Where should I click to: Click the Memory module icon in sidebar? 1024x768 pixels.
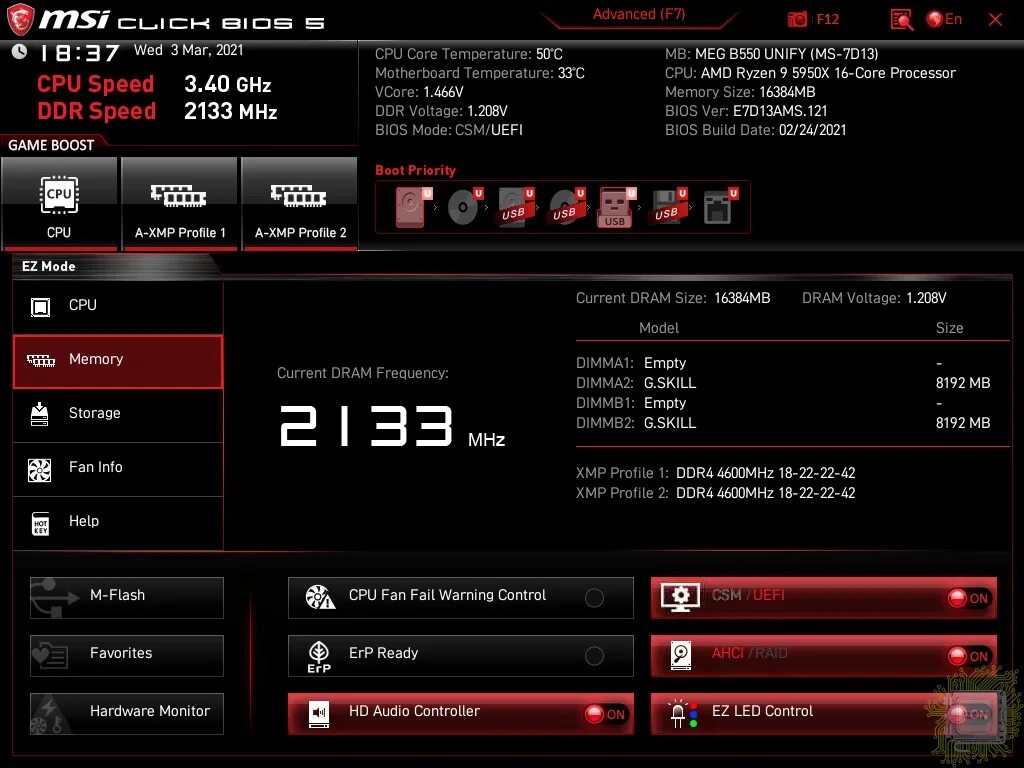coord(40,360)
